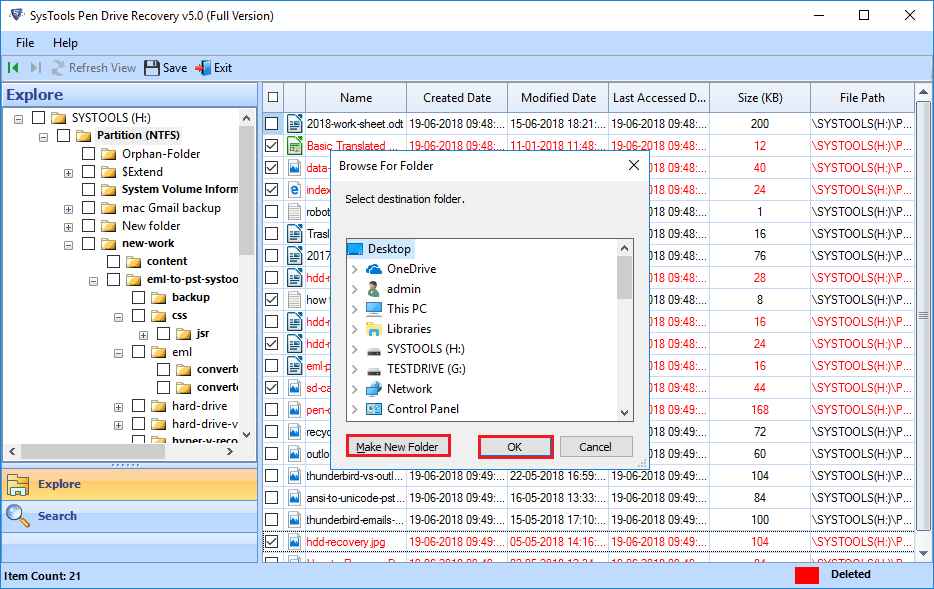
Task: Sort by Name column header
Action: click(356, 98)
